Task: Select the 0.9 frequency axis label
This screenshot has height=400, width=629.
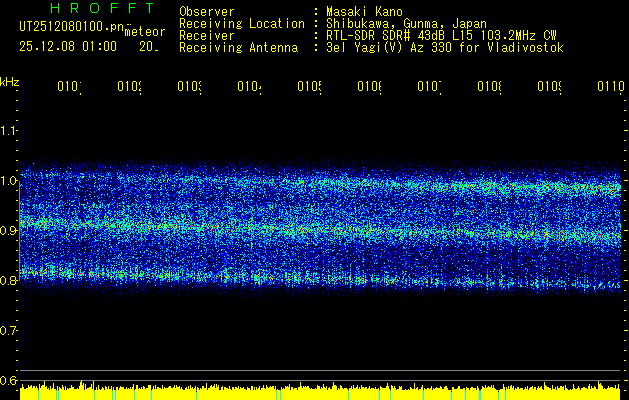Action: click(10, 231)
